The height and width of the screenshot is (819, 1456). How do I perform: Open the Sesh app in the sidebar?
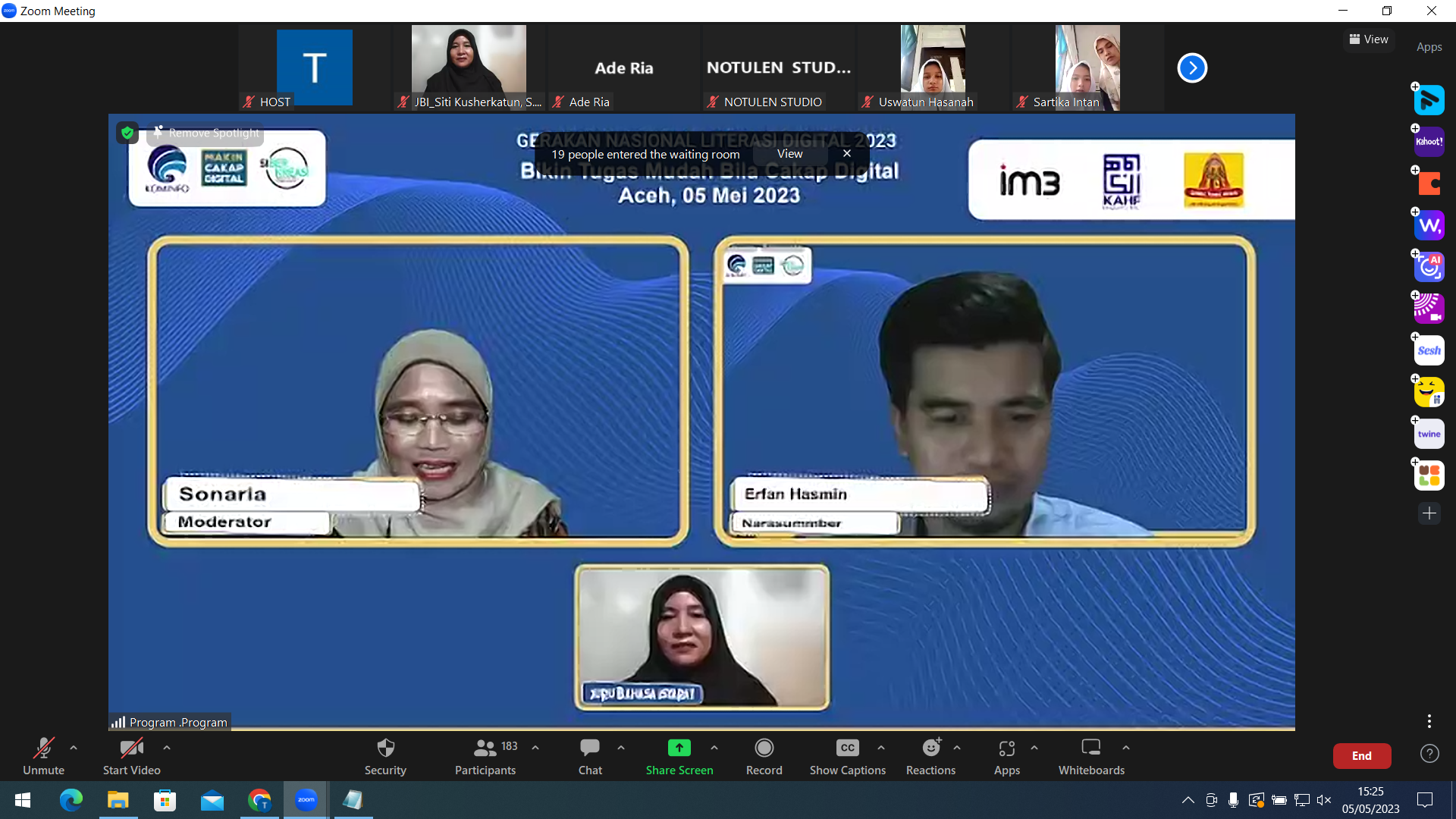[1429, 350]
